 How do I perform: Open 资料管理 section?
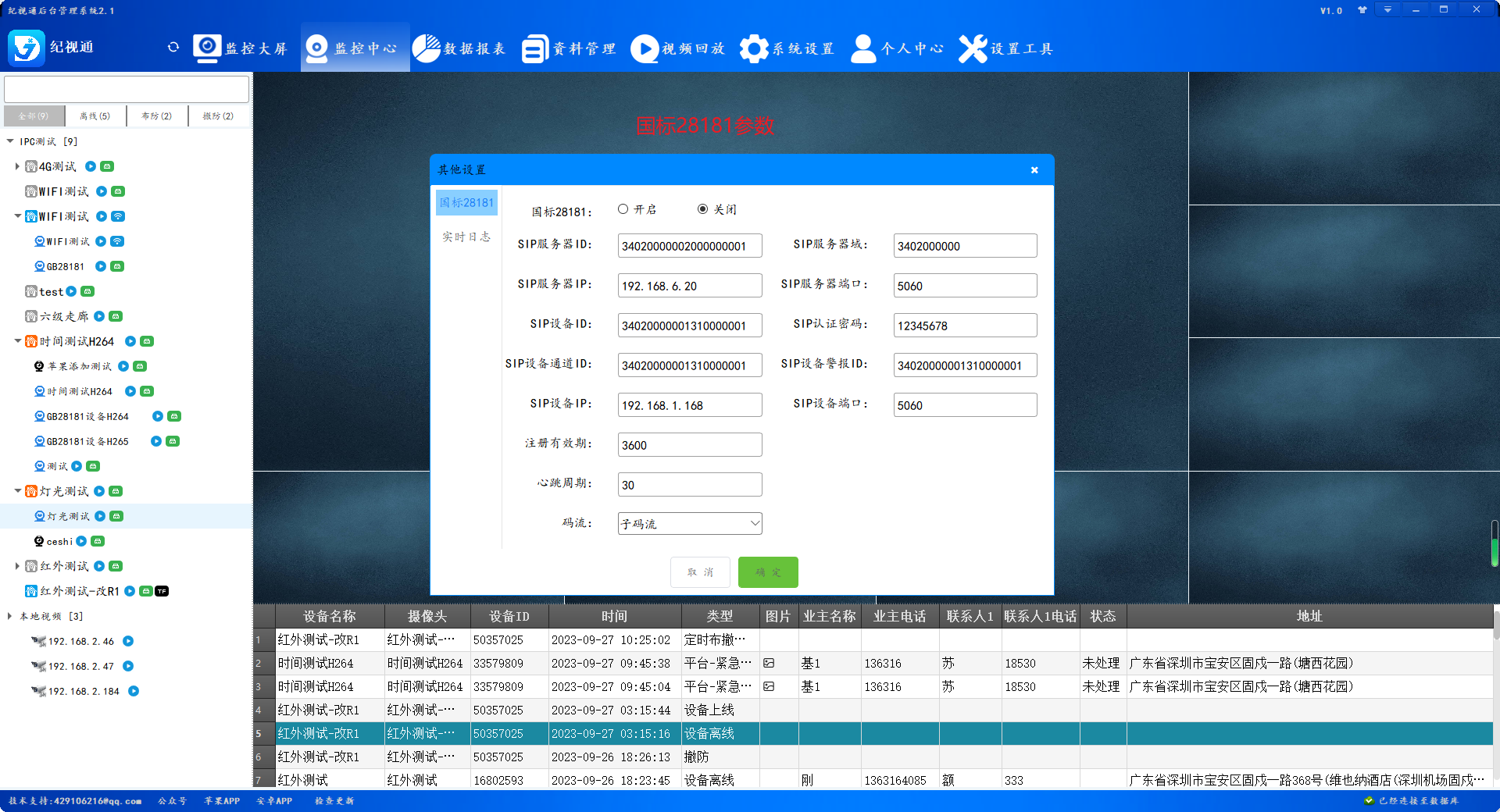click(x=568, y=48)
